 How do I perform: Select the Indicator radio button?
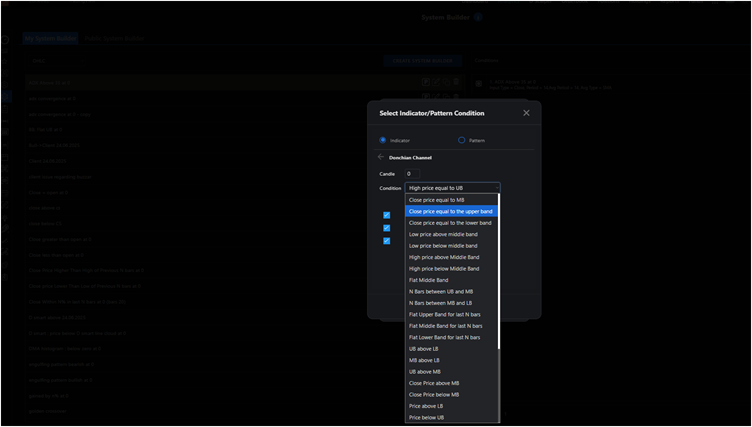tap(383, 140)
